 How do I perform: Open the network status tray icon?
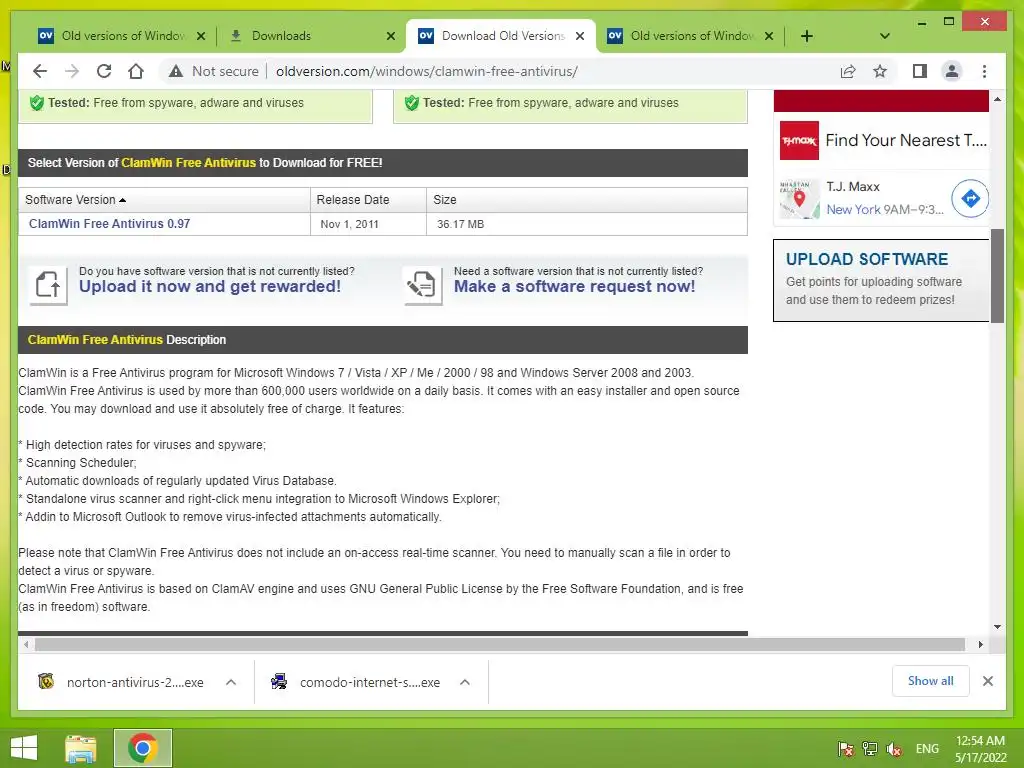coord(870,749)
